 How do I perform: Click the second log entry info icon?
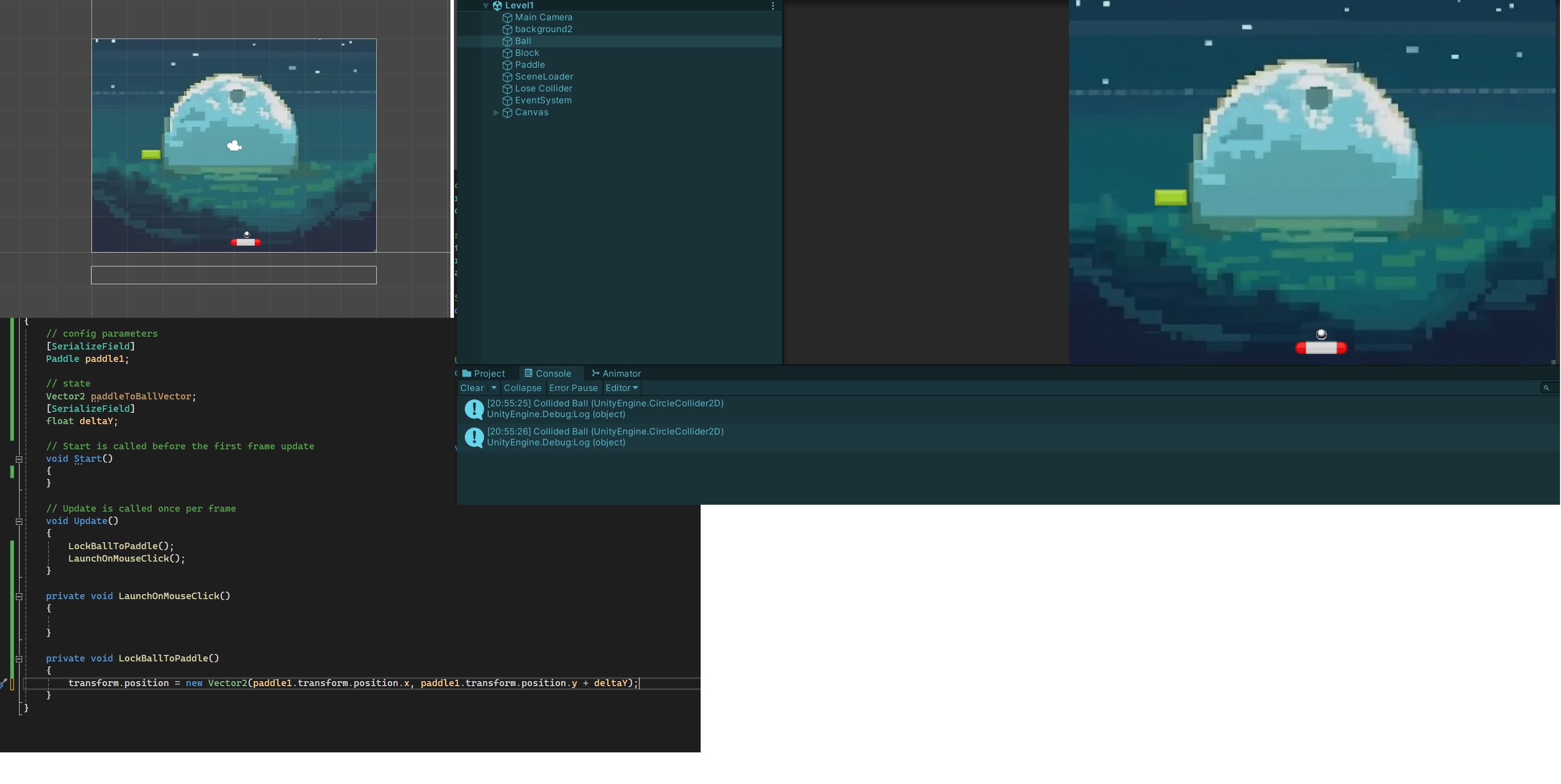click(474, 437)
